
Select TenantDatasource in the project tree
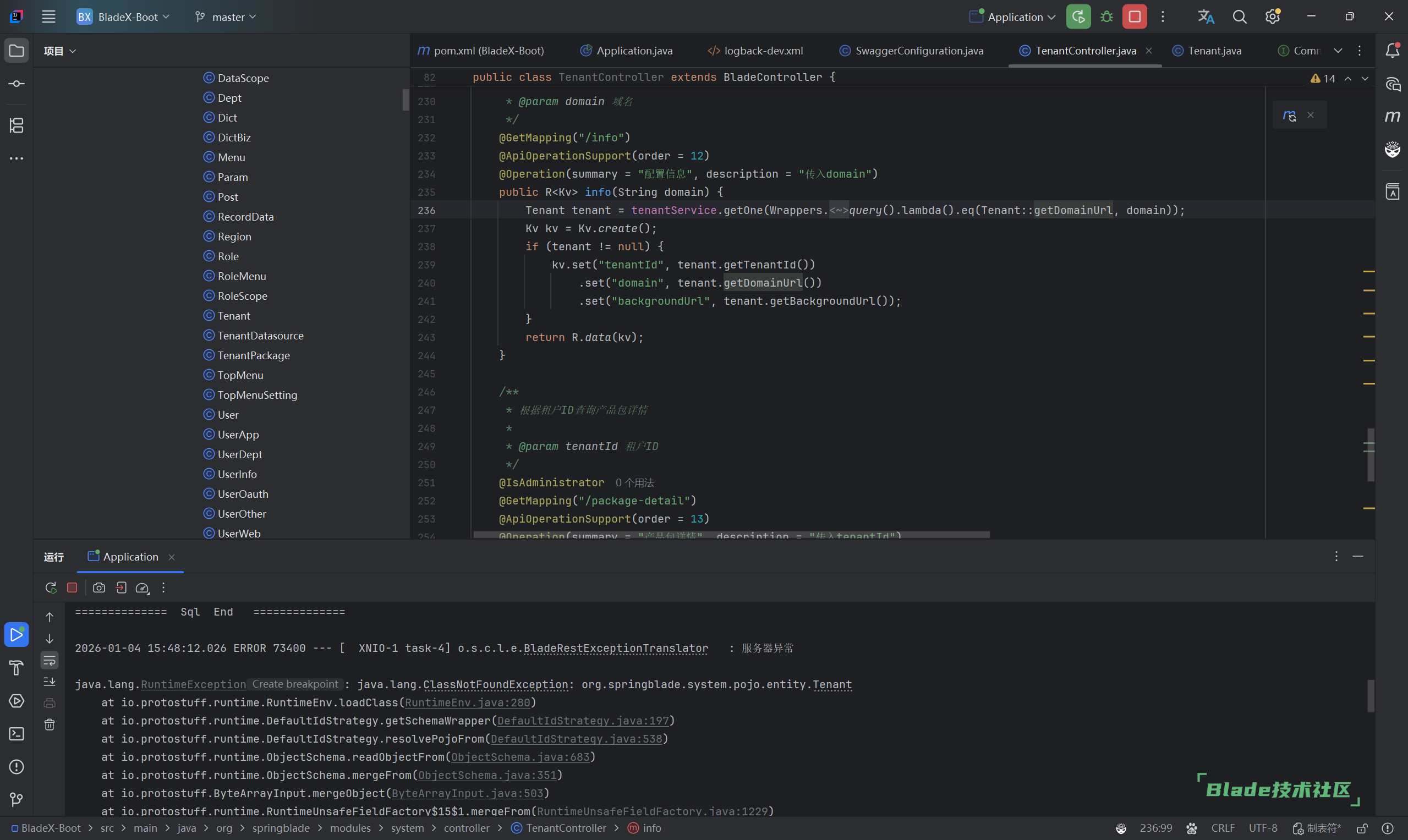pos(260,336)
